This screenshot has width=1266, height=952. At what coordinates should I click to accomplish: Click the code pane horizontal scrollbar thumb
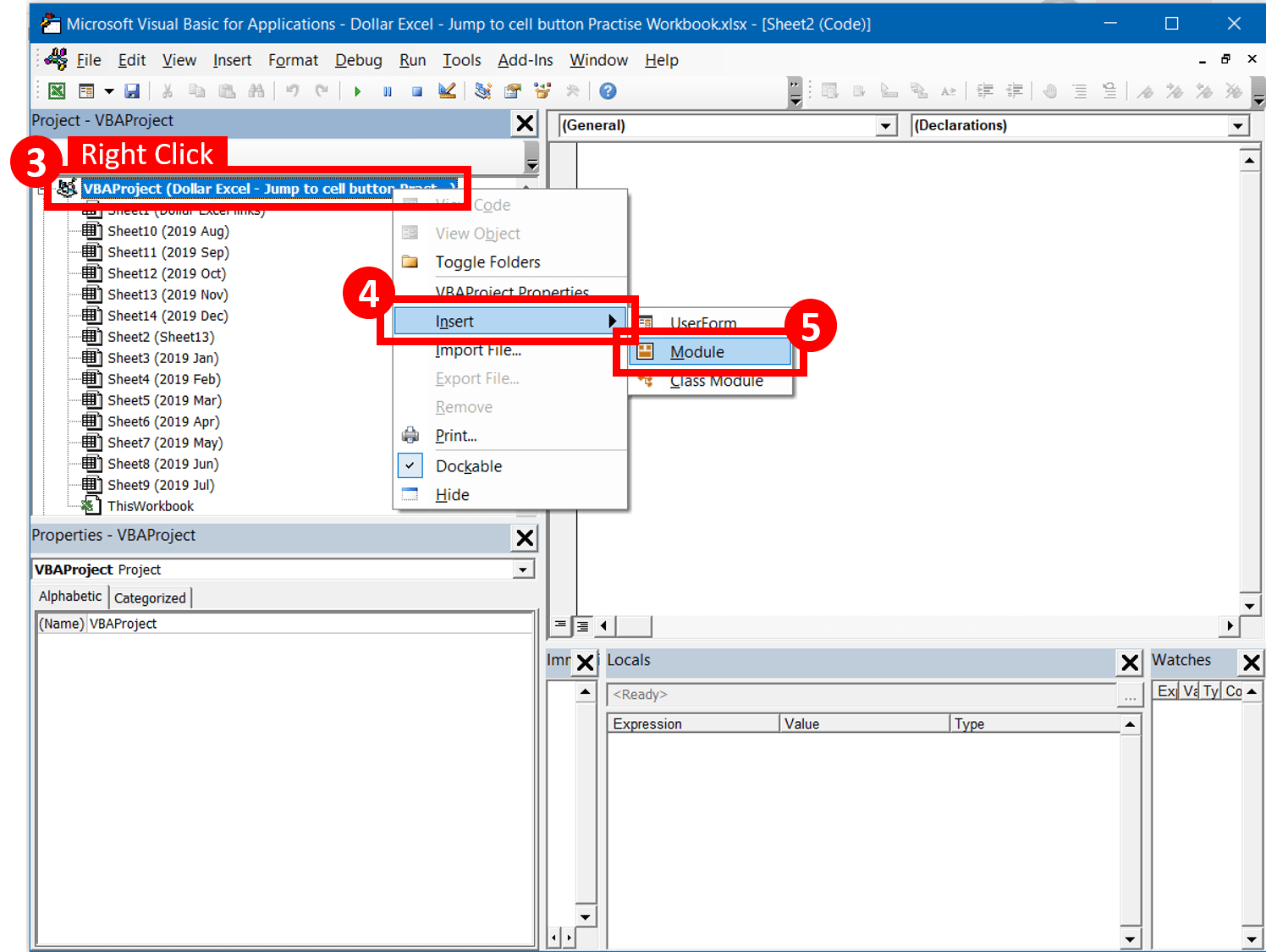click(634, 626)
